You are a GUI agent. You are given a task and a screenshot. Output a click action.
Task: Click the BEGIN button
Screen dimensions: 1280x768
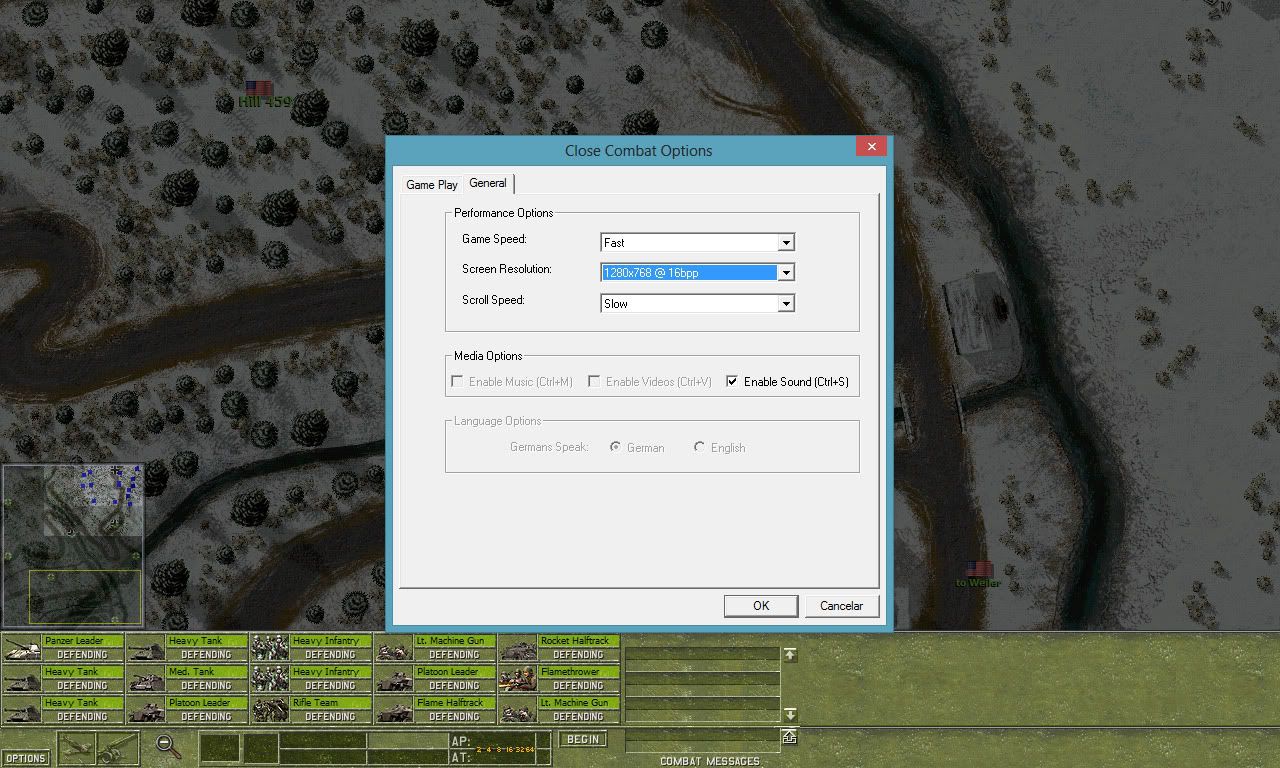pyautogui.click(x=582, y=740)
